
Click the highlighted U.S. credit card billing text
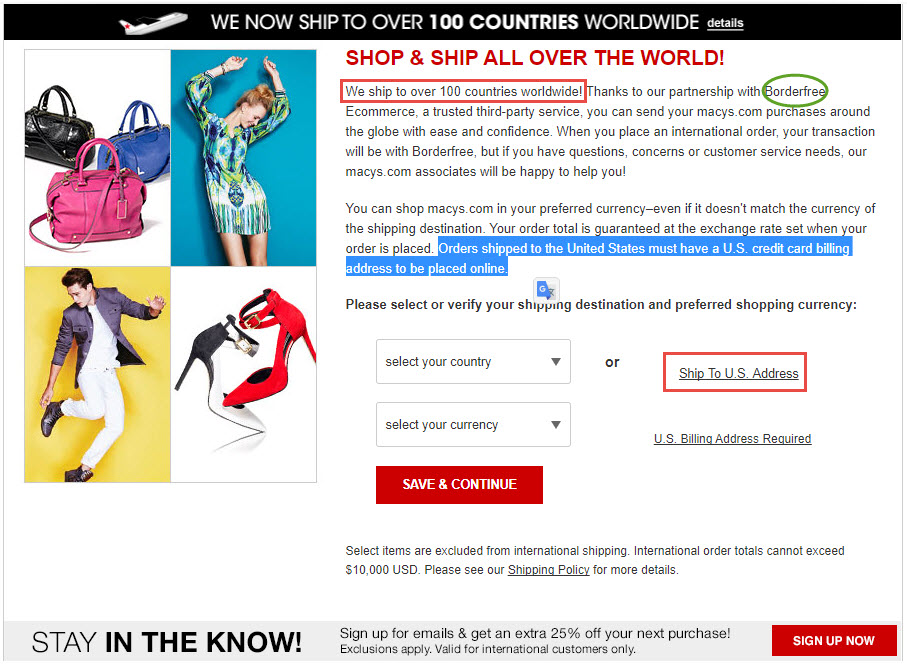click(599, 258)
